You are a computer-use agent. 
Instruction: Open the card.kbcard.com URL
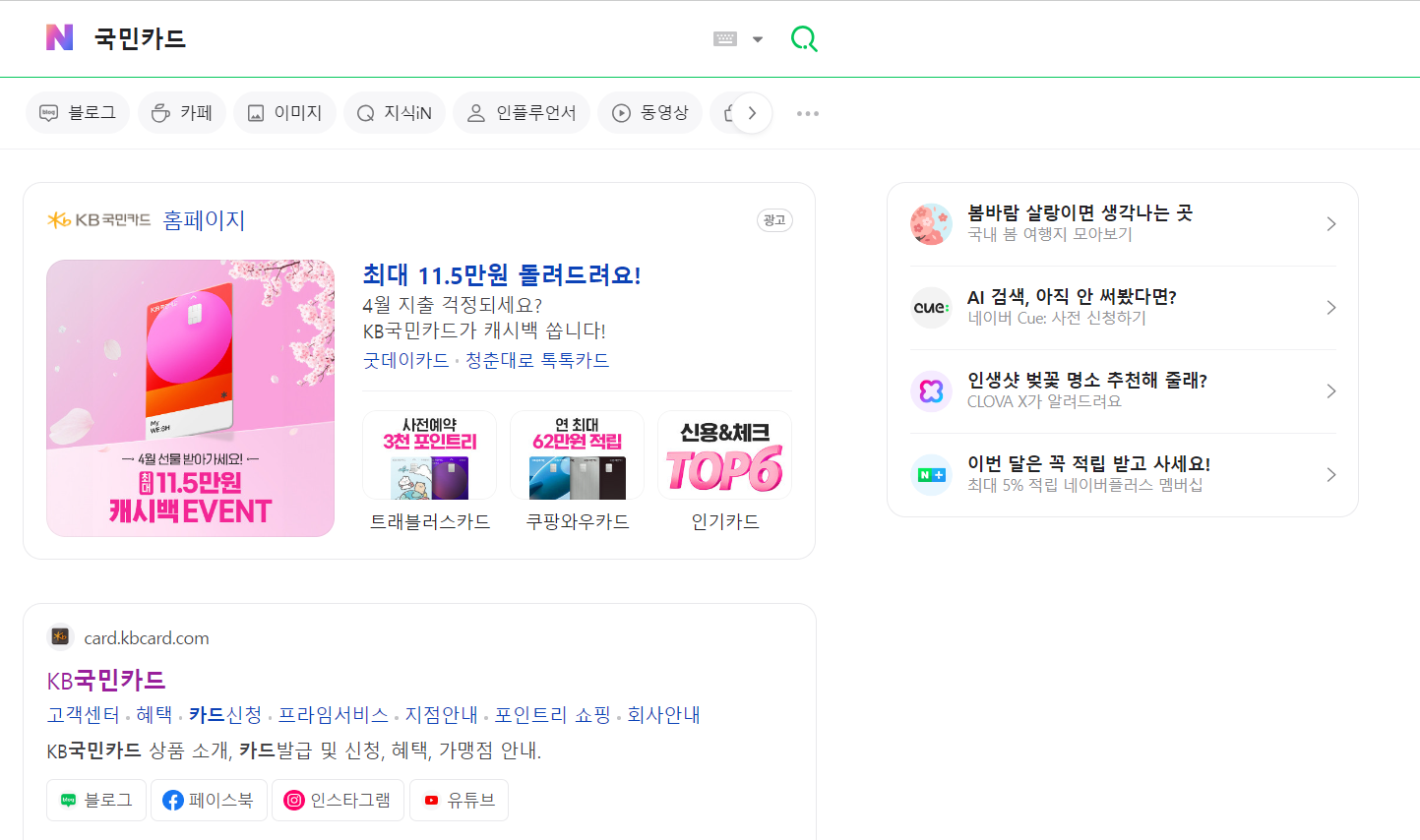point(147,638)
